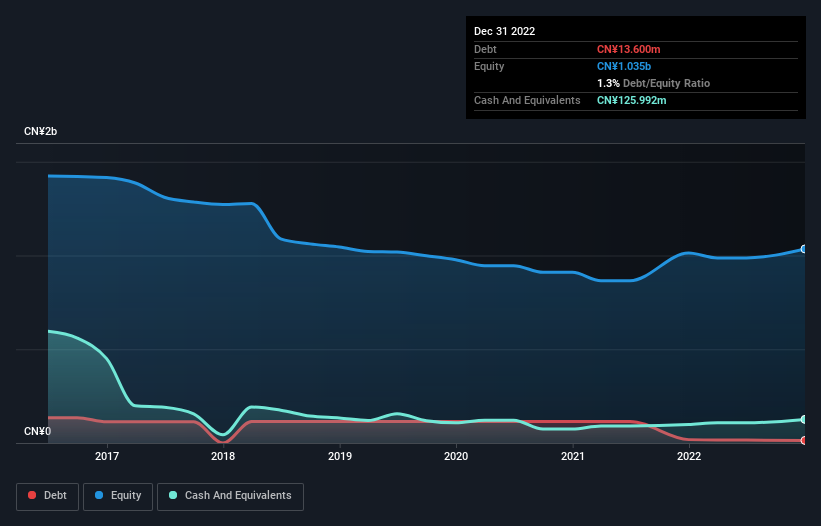Select the Equity endpoint marker at Dec 2022
Image resolution: width=821 pixels, height=526 pixels.
tap(804, 249)
